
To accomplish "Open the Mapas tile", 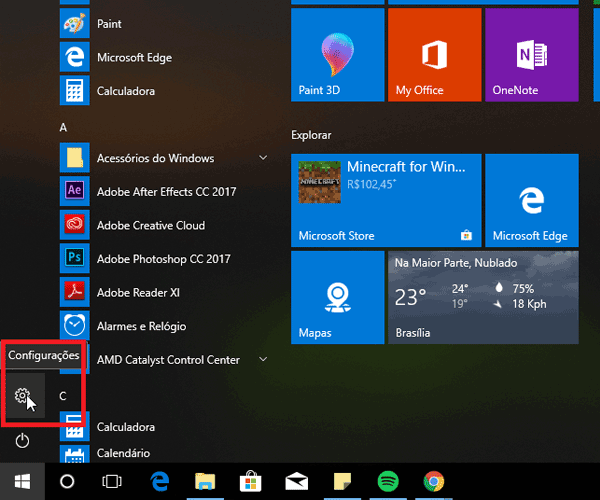I will [338, 298].
